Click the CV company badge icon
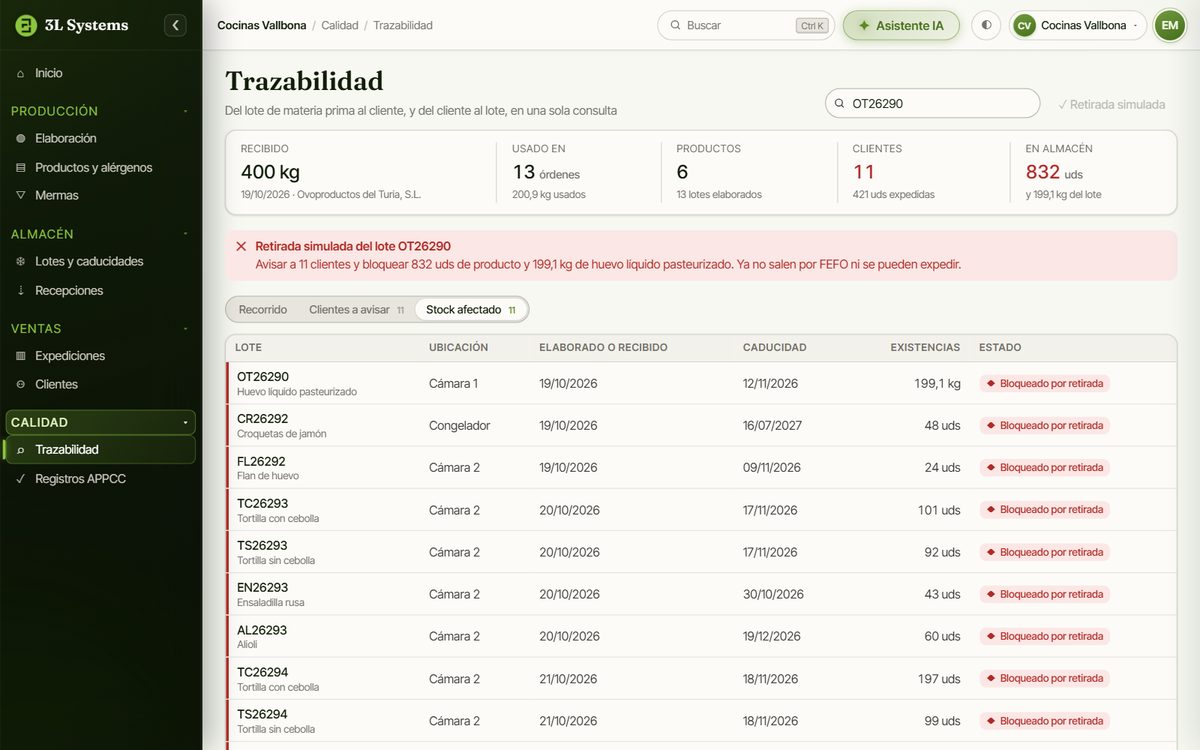Image resolution: width=1200 pixels, height=750 pixels. [1024, 25]
